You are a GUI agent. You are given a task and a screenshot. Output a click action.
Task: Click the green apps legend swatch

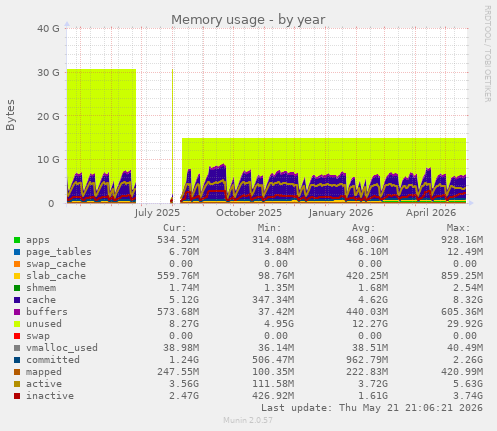(x=17, y=240)
